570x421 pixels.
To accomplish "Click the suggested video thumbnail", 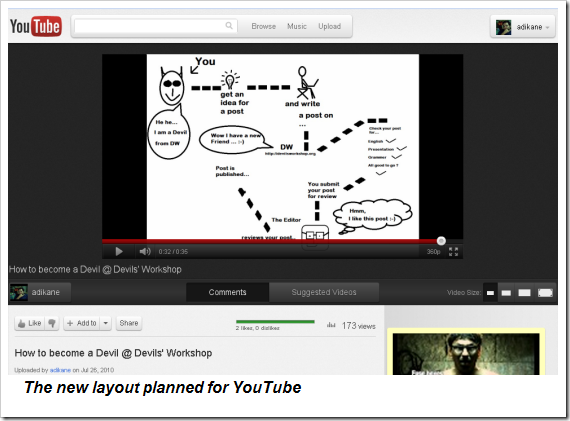I will pos(466,354).
